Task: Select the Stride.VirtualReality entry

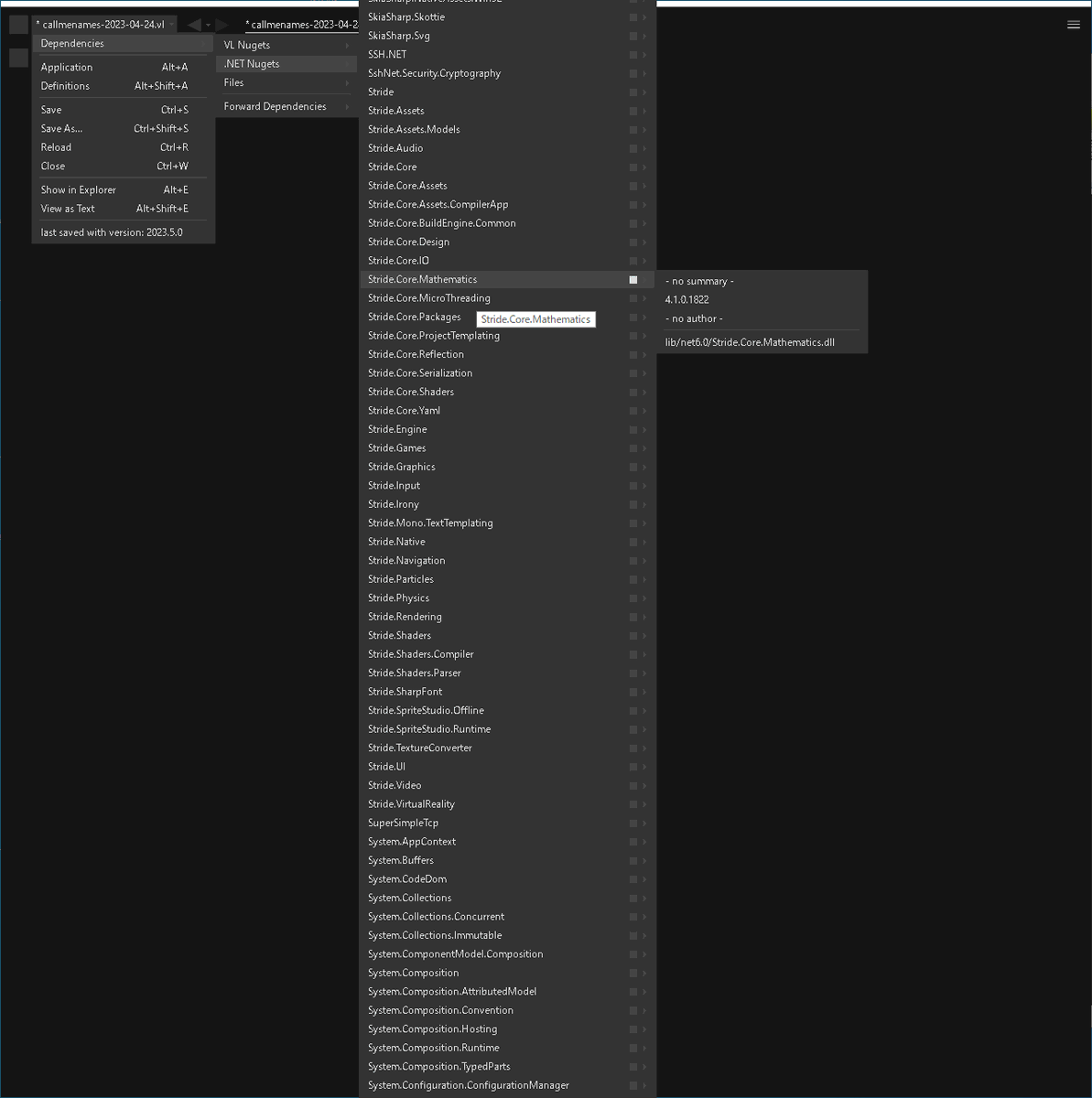Action: pos(508,804)
